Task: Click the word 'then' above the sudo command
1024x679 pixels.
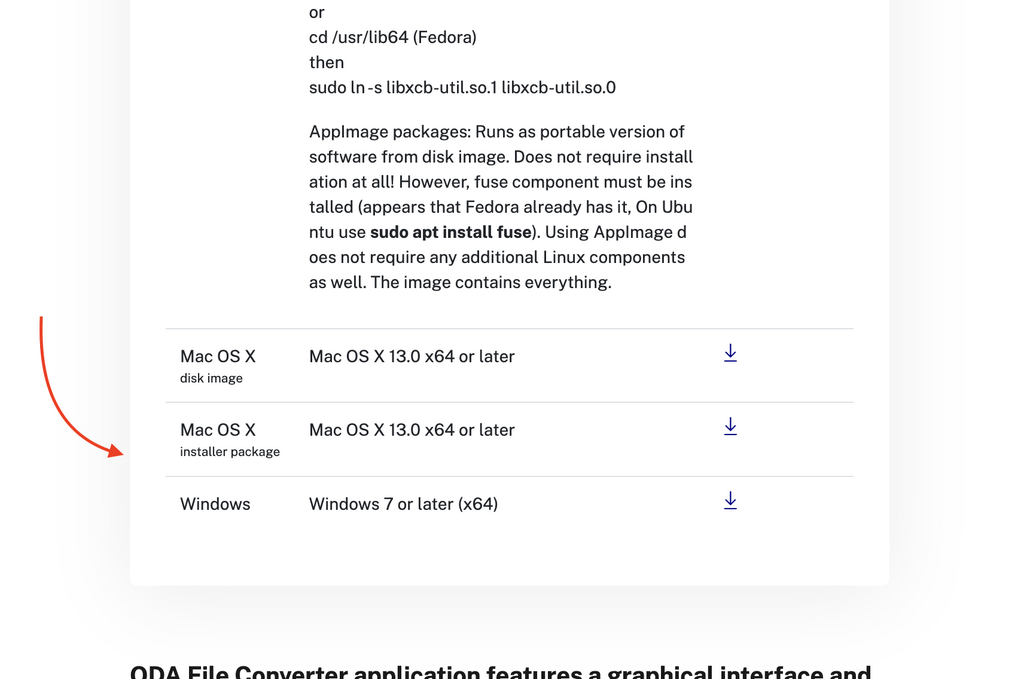Action: (327, 63)
